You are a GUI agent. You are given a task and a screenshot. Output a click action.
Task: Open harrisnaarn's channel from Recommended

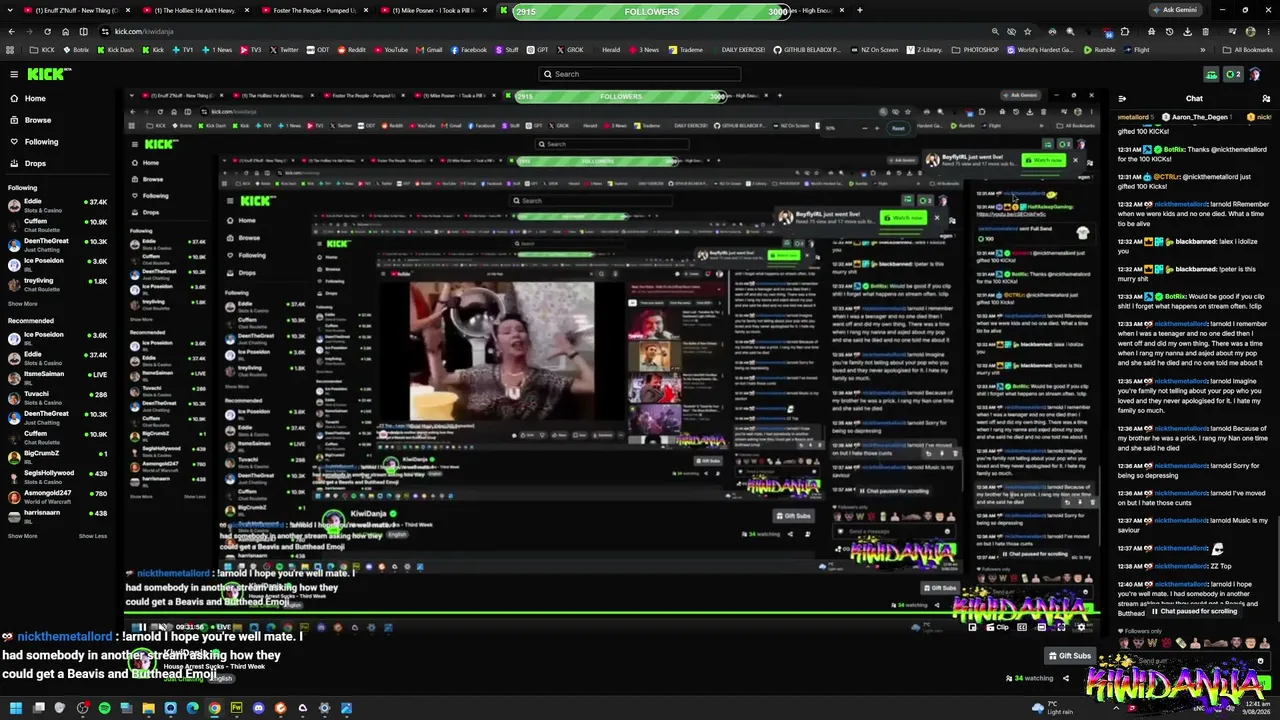[x=58, y=516]
